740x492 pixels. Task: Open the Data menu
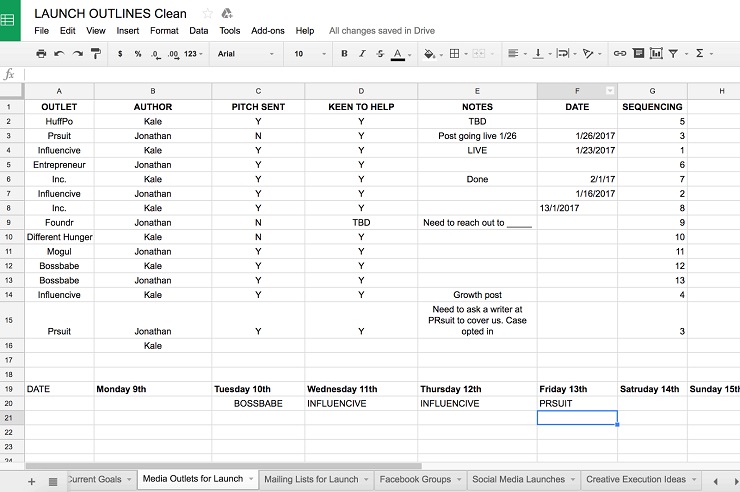(x=199, y=31)
